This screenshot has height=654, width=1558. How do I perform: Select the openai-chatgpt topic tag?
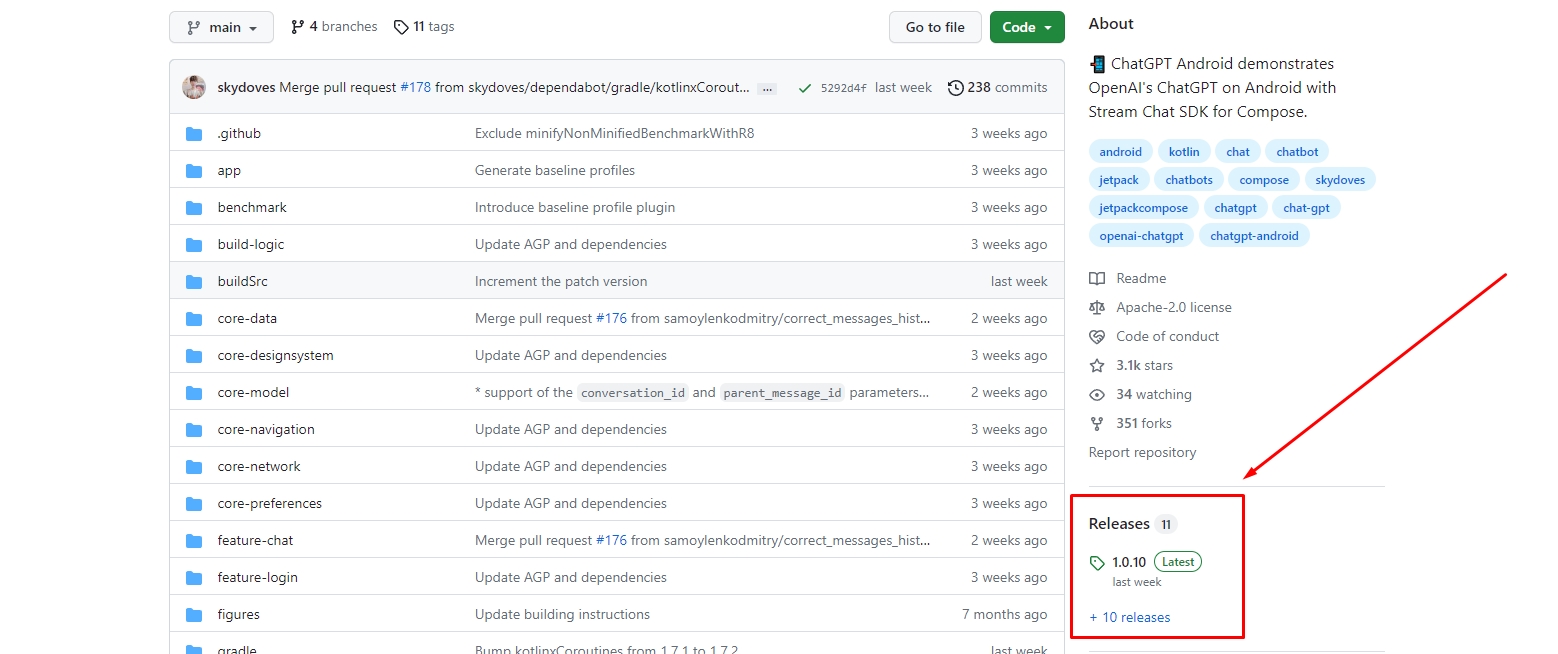point(1141,236)
